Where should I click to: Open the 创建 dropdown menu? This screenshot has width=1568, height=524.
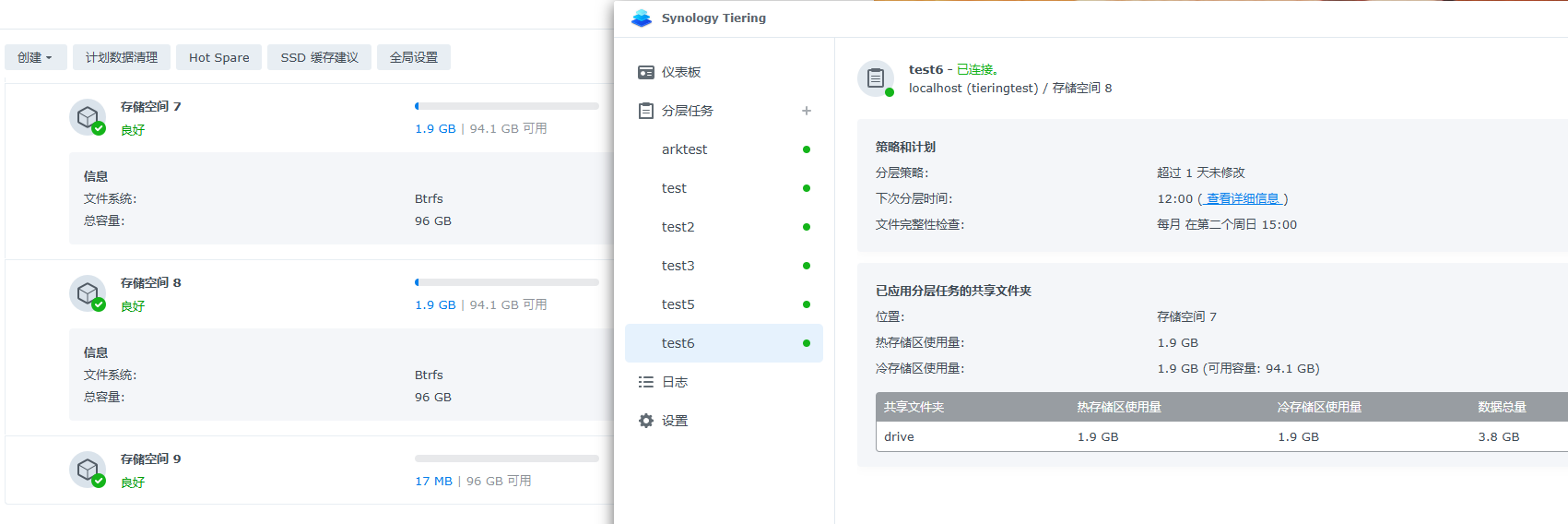35,57
